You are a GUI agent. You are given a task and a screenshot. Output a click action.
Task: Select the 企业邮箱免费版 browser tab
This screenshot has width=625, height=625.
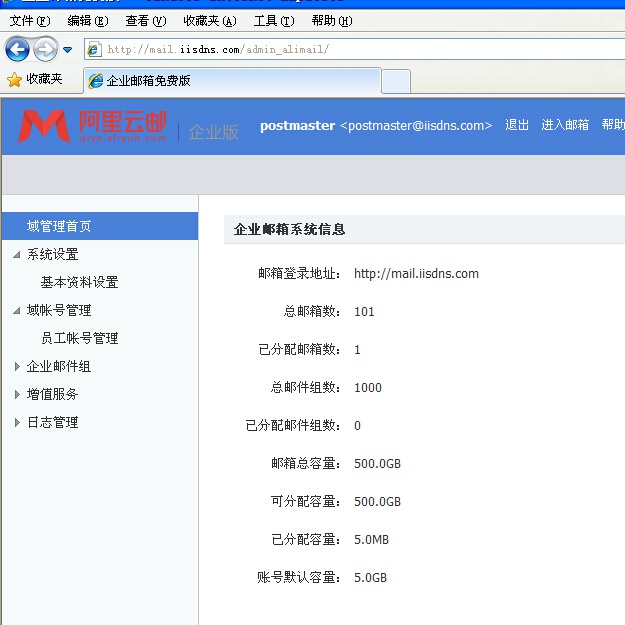(230, 80)
